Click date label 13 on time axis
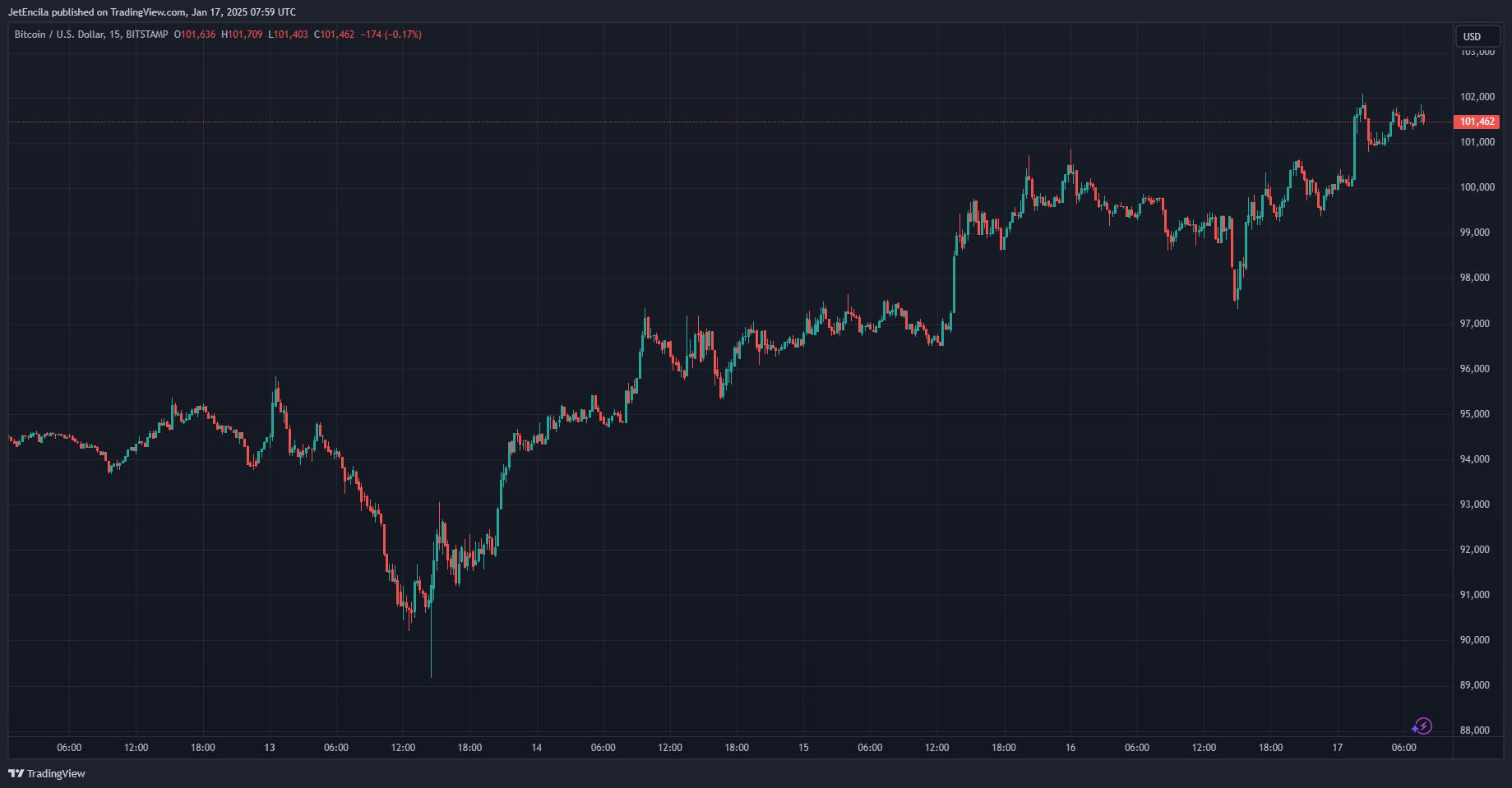 point(270,748)
